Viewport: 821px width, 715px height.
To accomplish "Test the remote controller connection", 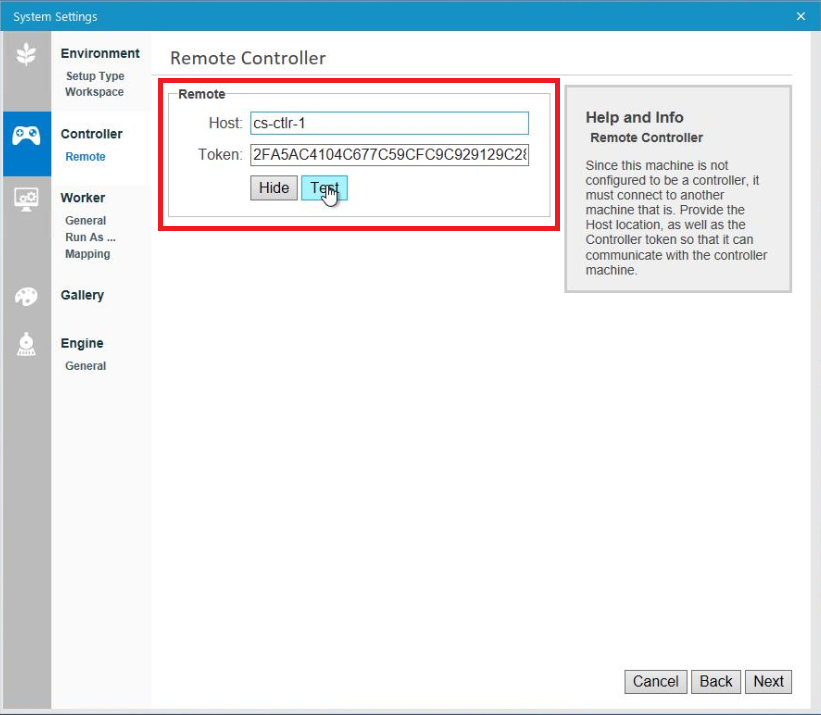I will point(324,188).
